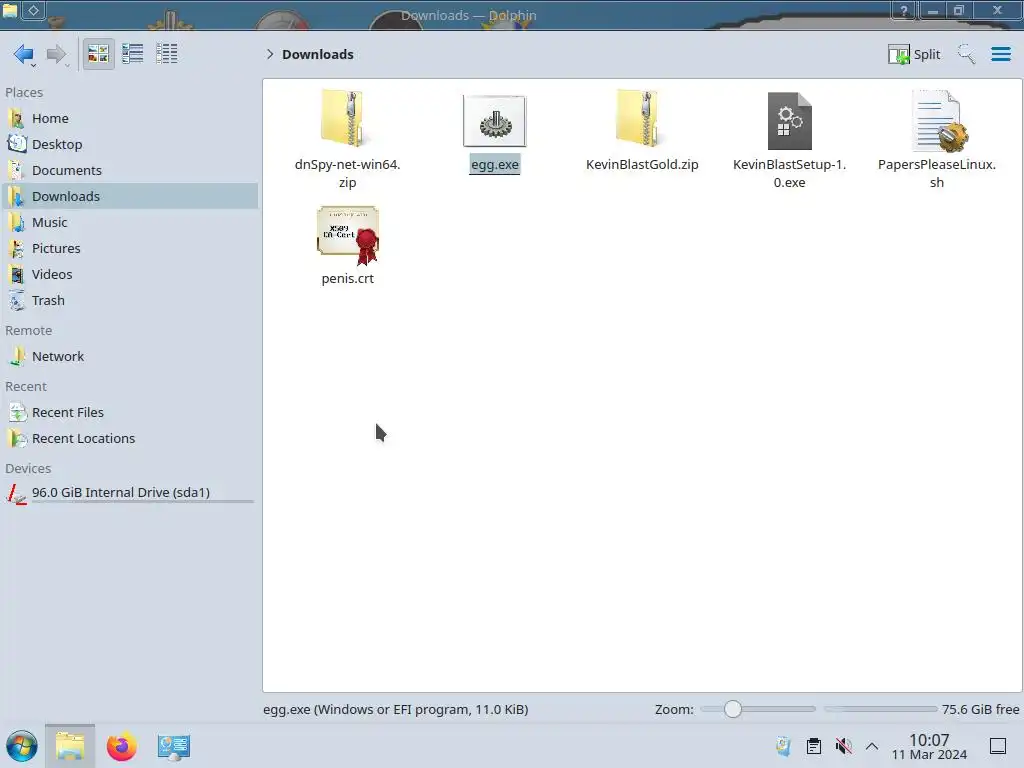
Task: Go back with the blue arrow
Action: point(24,54)
